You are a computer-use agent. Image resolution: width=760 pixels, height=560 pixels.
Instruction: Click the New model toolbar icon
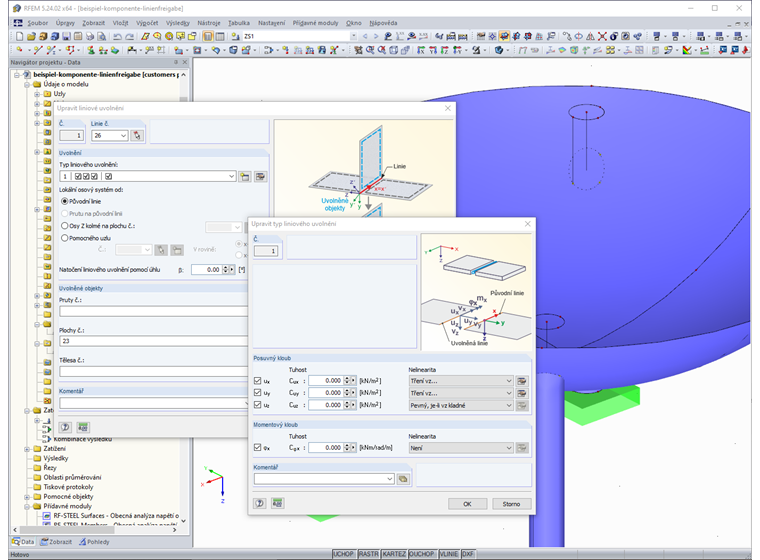[x=19, y=36]
